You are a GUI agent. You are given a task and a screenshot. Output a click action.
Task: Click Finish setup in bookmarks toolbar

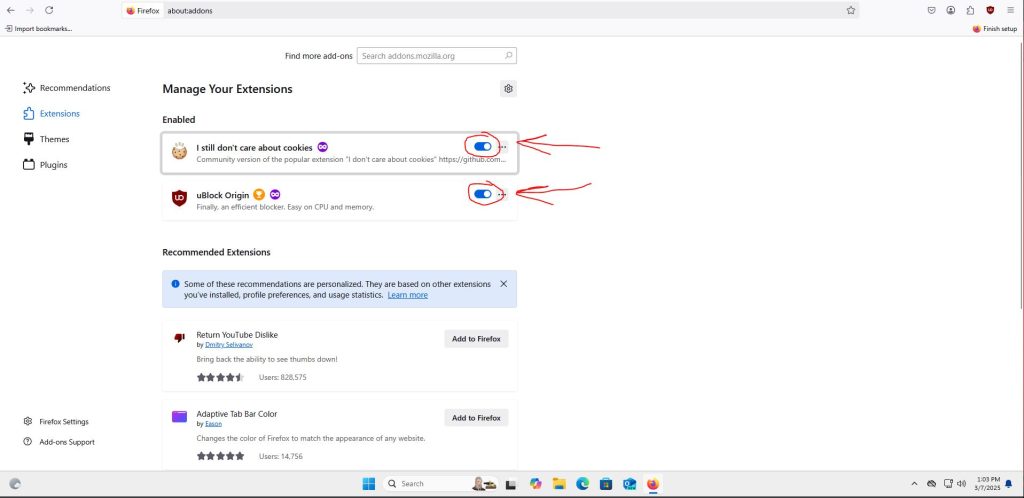click(x=995, y=29)
